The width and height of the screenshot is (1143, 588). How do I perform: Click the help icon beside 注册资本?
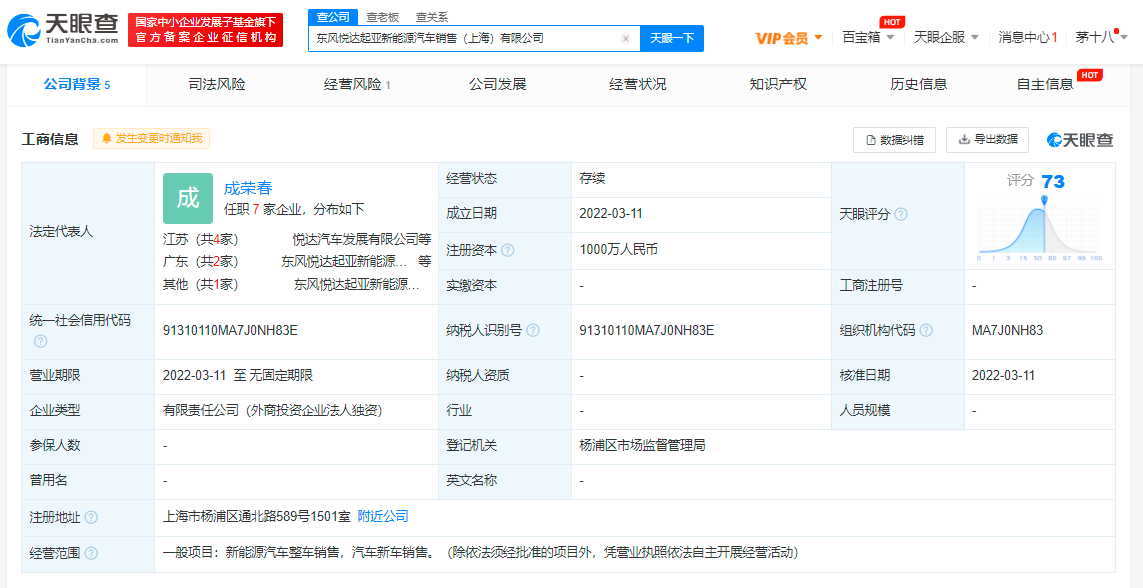506,249
